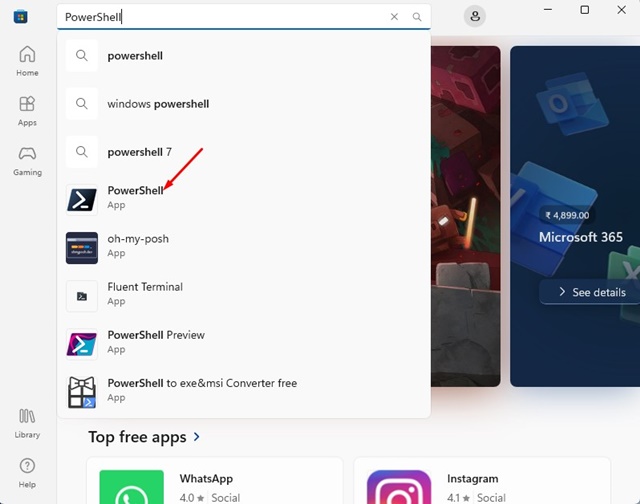
Task: Select the 'powershell' search suggestion
Action: [244, 56]
